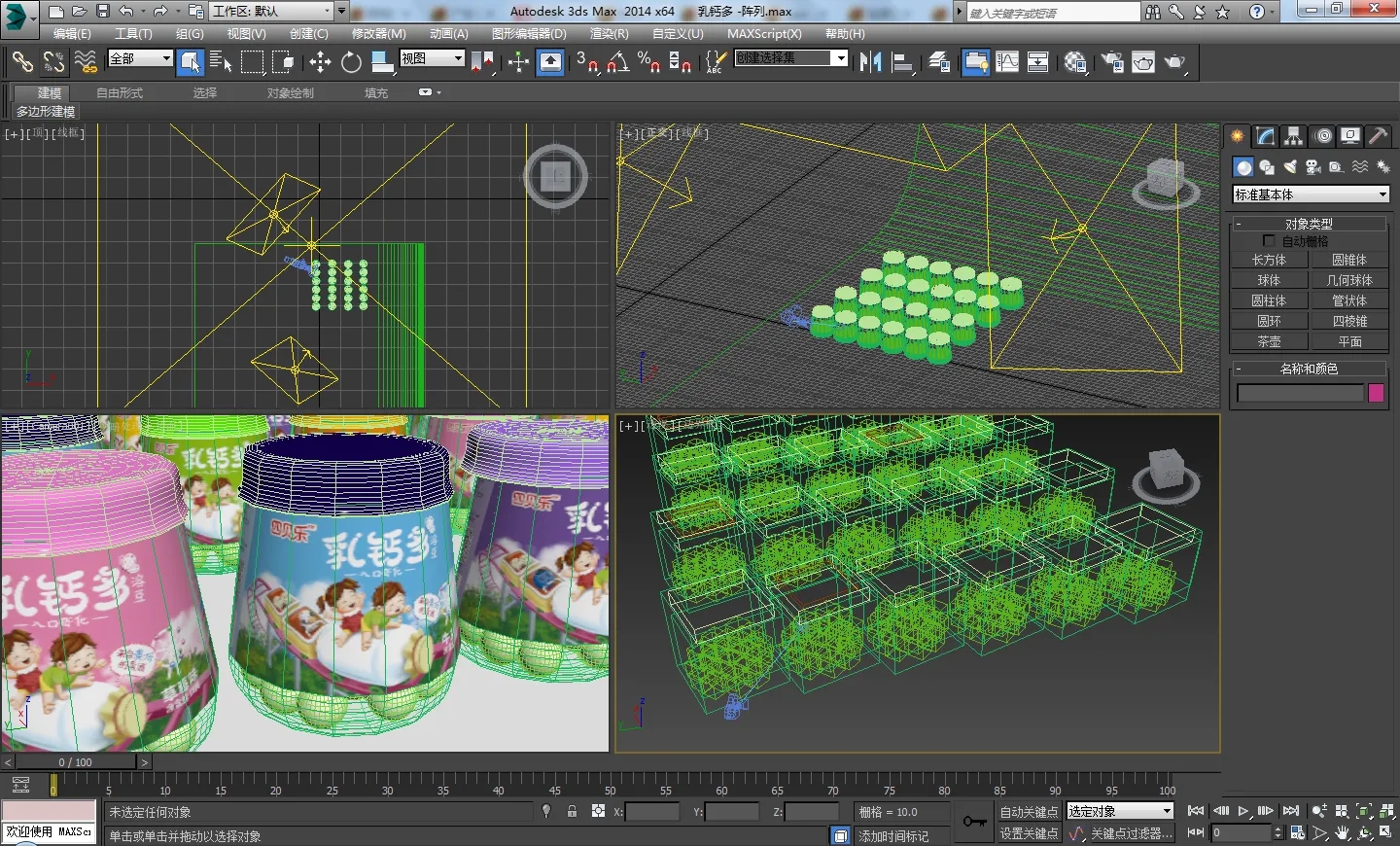
Task: Open the 标准基本体 category dropdown
Action: pos(1311,194)
